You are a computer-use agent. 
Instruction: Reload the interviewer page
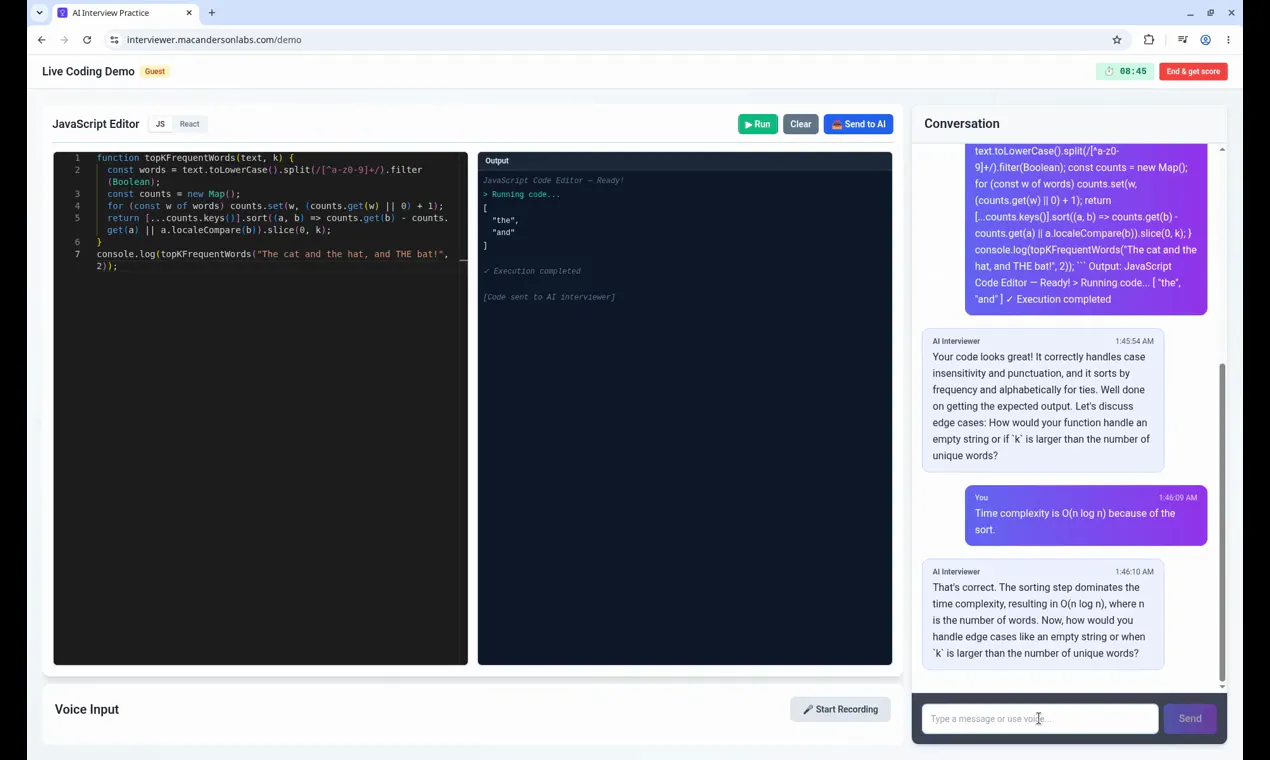(x=87, y=40)
